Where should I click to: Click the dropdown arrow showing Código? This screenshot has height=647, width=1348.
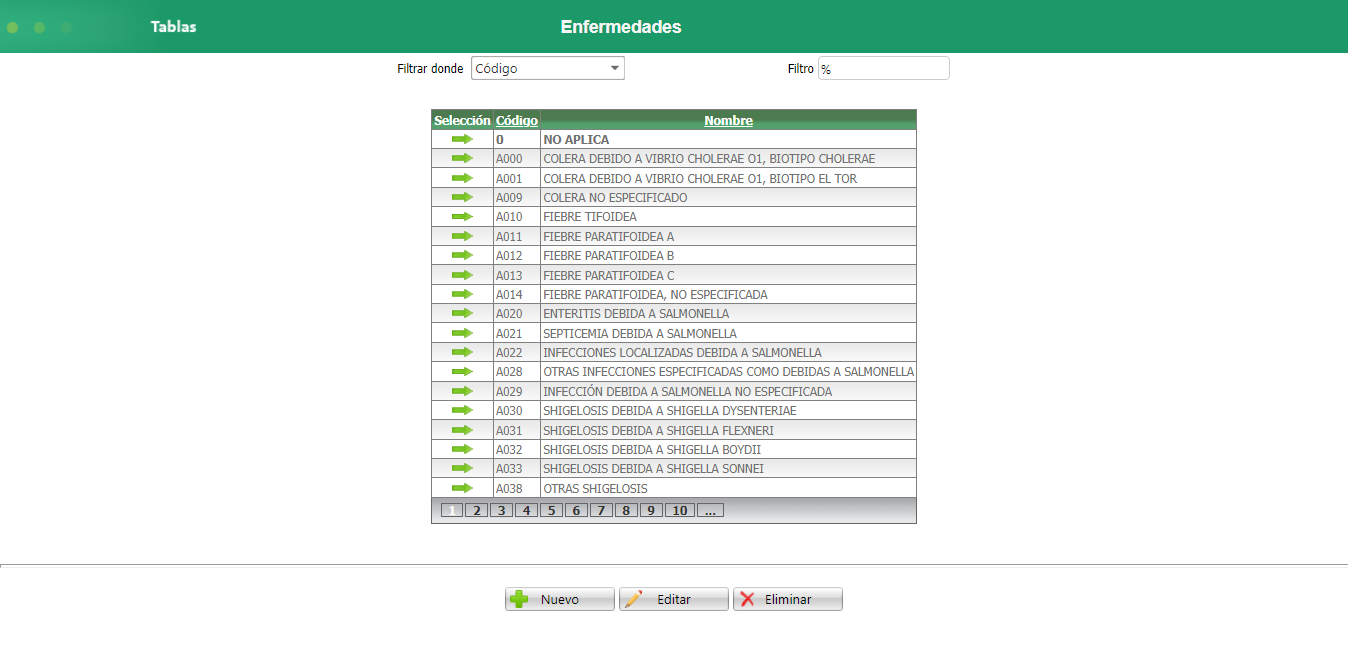tap(613, 67)
